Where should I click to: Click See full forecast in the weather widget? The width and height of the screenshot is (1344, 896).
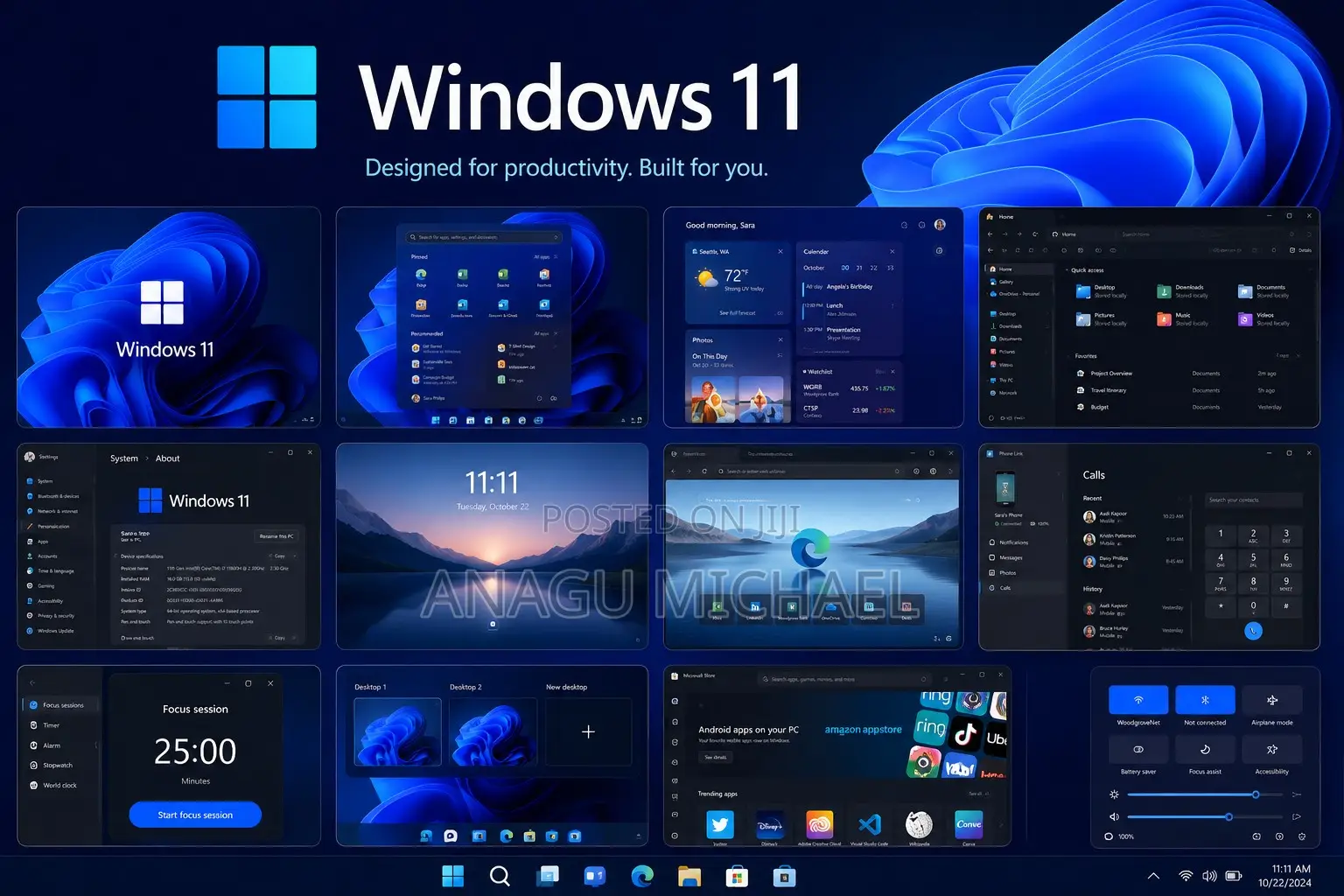point(738,312)
